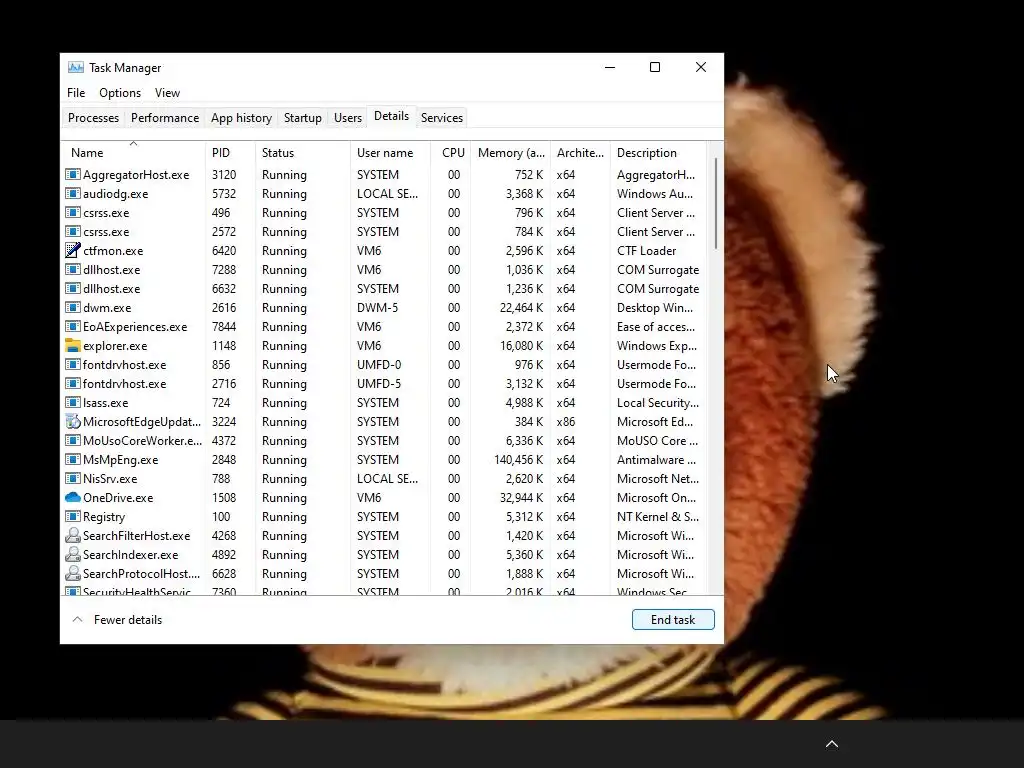Switch to the App history tab
1024x768 pixels.
(x=241, y=118)
